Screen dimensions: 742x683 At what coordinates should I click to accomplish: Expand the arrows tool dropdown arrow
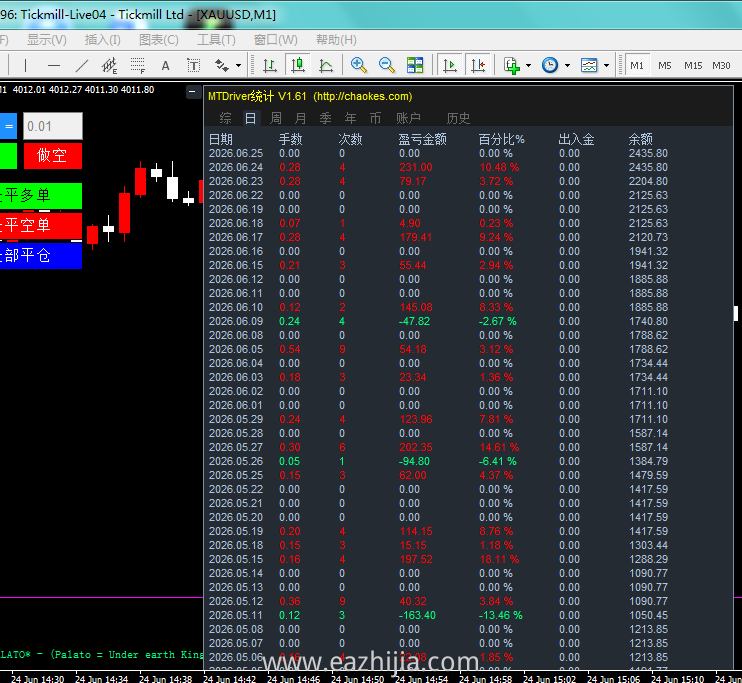pos(238,65)
